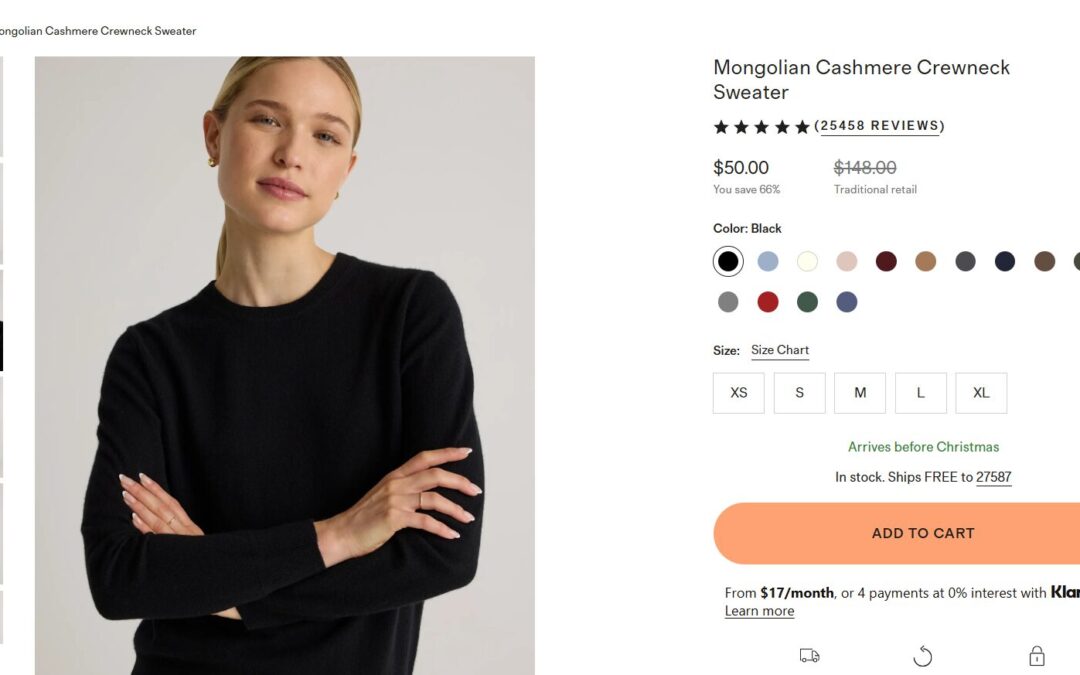
Task: Choose size M
Action: click(860, 393)
